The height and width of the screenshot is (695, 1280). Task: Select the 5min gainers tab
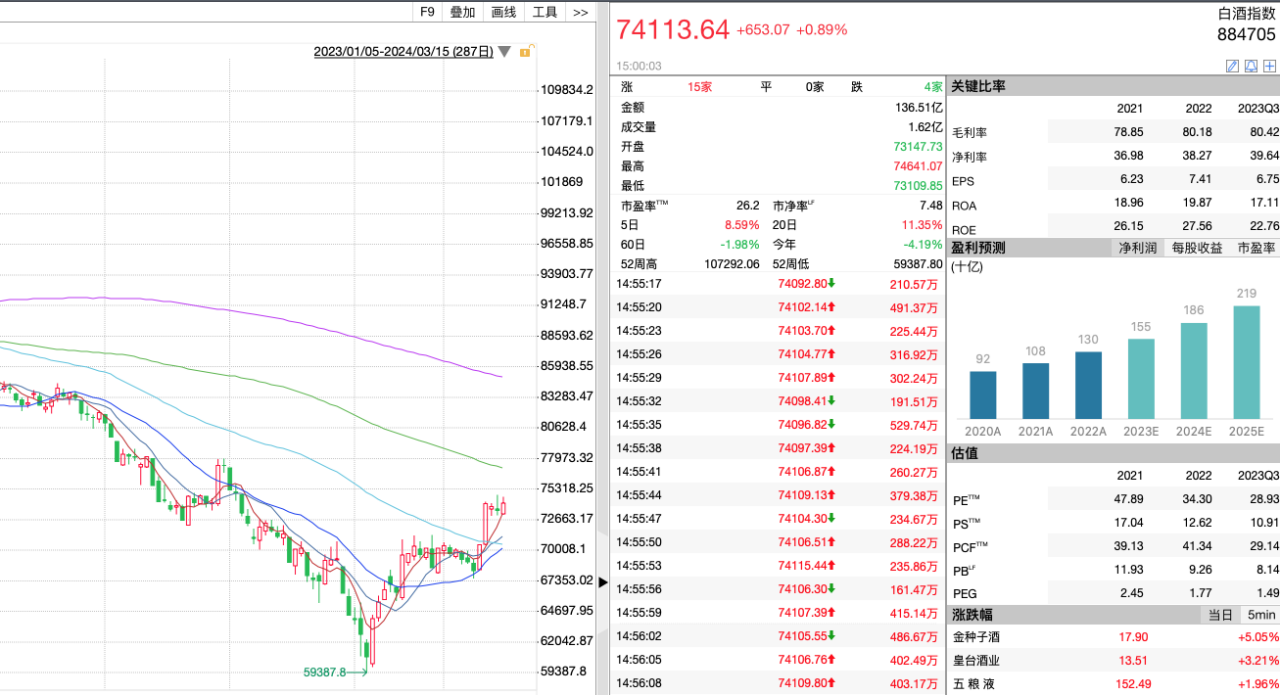[1261, 615]
